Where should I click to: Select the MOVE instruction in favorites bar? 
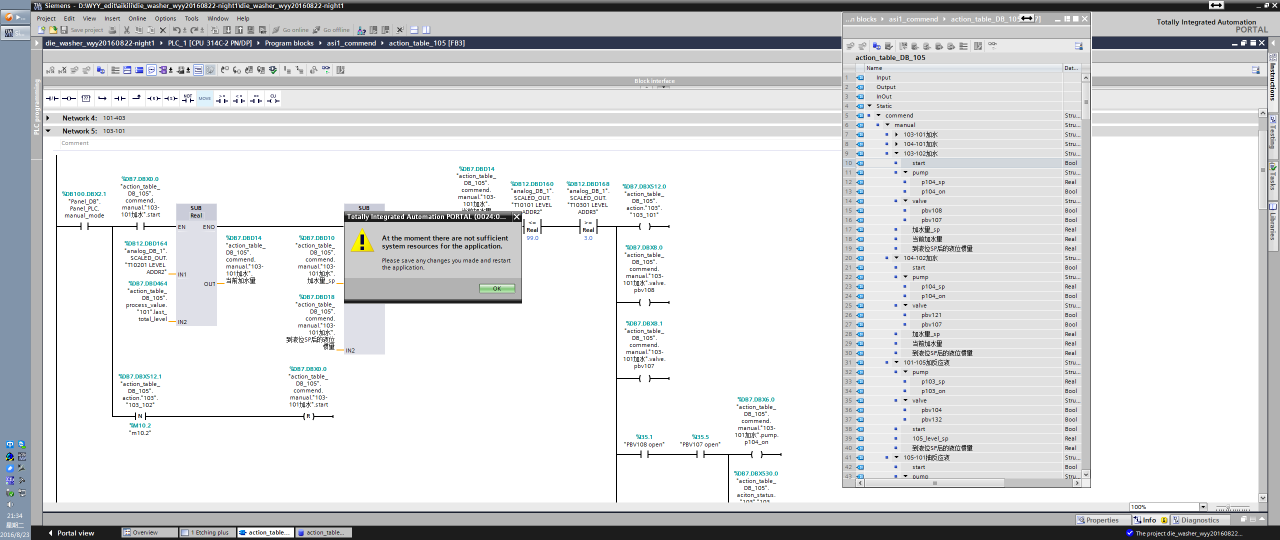(x=204, y=97)
